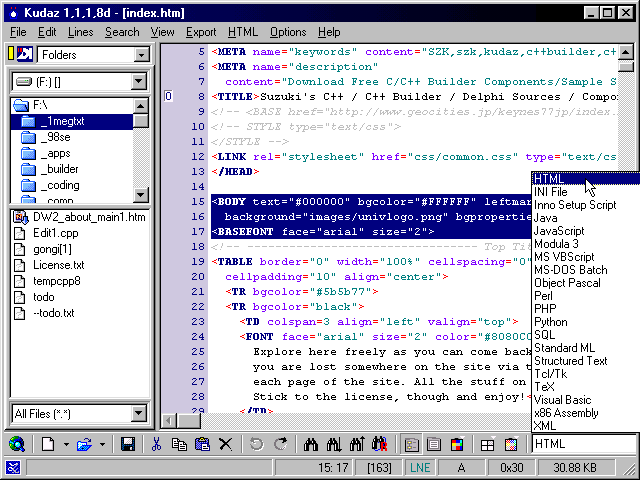Screen dimensions: 640x480
Task: Open the Search menu
Action: tap(122, 32)
